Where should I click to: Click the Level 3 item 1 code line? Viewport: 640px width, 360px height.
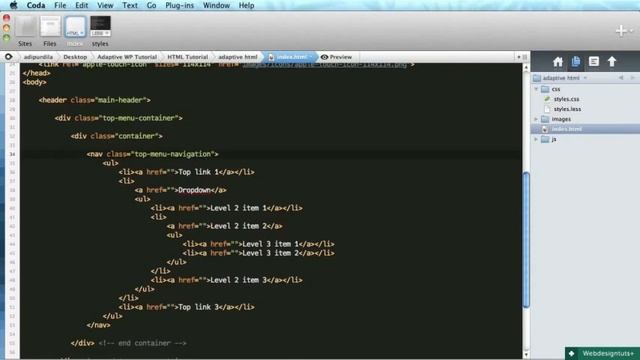259,244
